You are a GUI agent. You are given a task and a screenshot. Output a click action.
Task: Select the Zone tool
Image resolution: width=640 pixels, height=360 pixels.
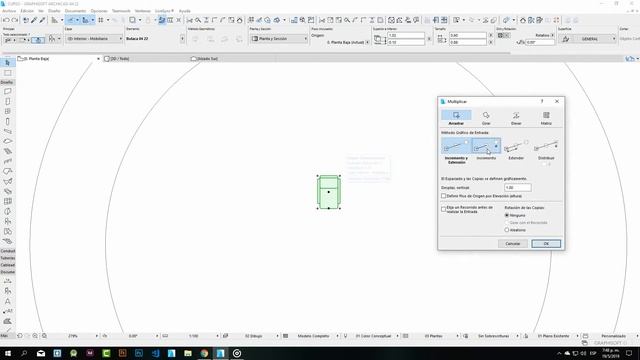[x=7, y=231]
